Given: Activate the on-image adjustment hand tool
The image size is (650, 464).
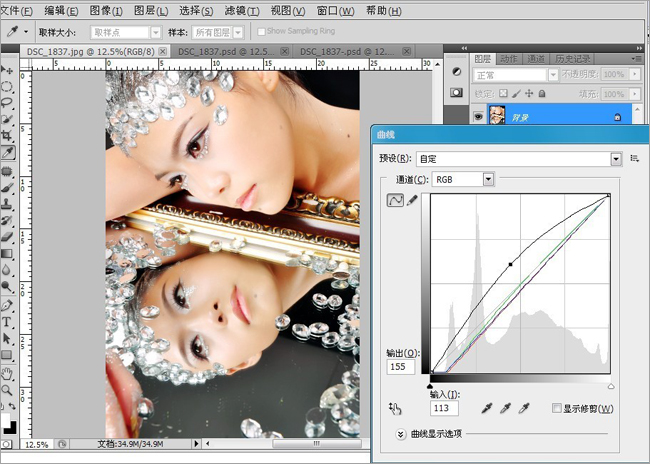Looking at the screenshot, I should coord(395,409).
